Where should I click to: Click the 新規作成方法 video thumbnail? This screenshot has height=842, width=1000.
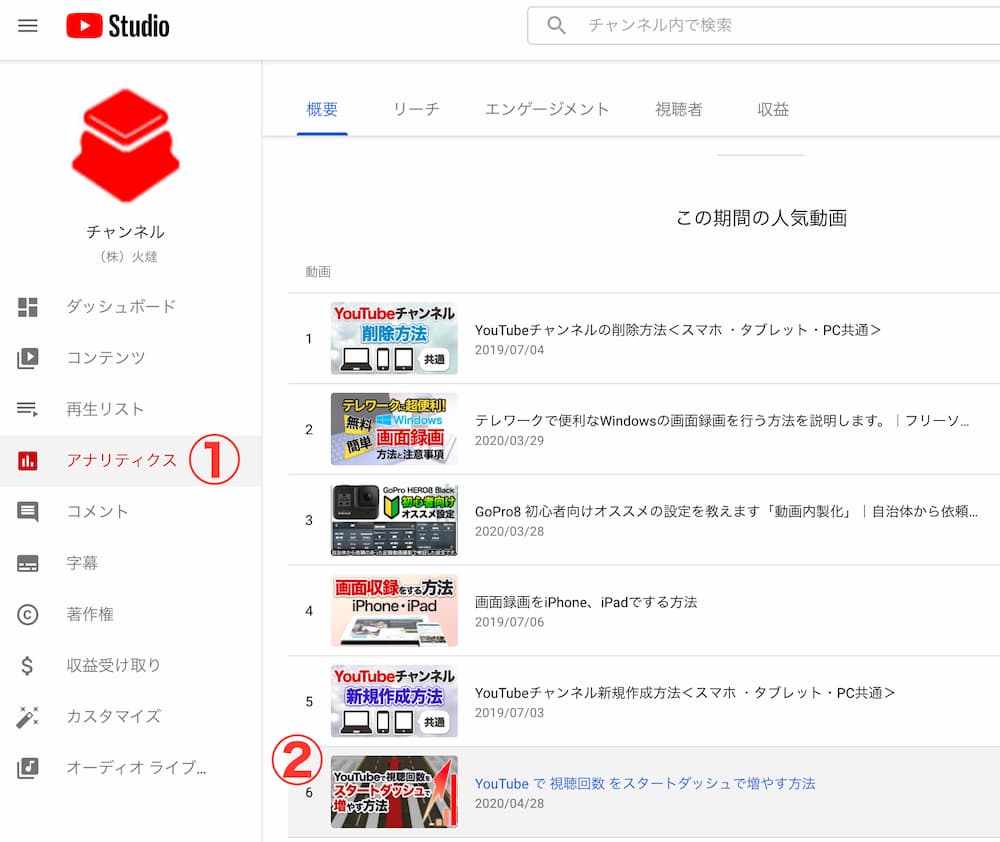coord(394,701)
